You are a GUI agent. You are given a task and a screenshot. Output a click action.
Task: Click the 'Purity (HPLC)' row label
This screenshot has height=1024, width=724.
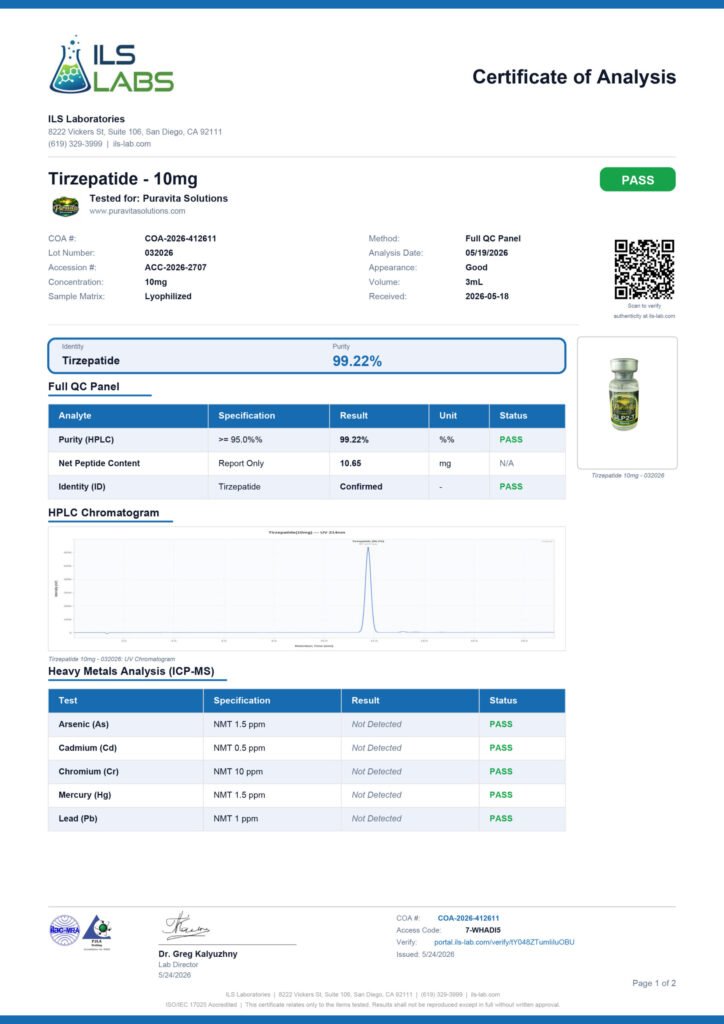[x=86, y=440]
